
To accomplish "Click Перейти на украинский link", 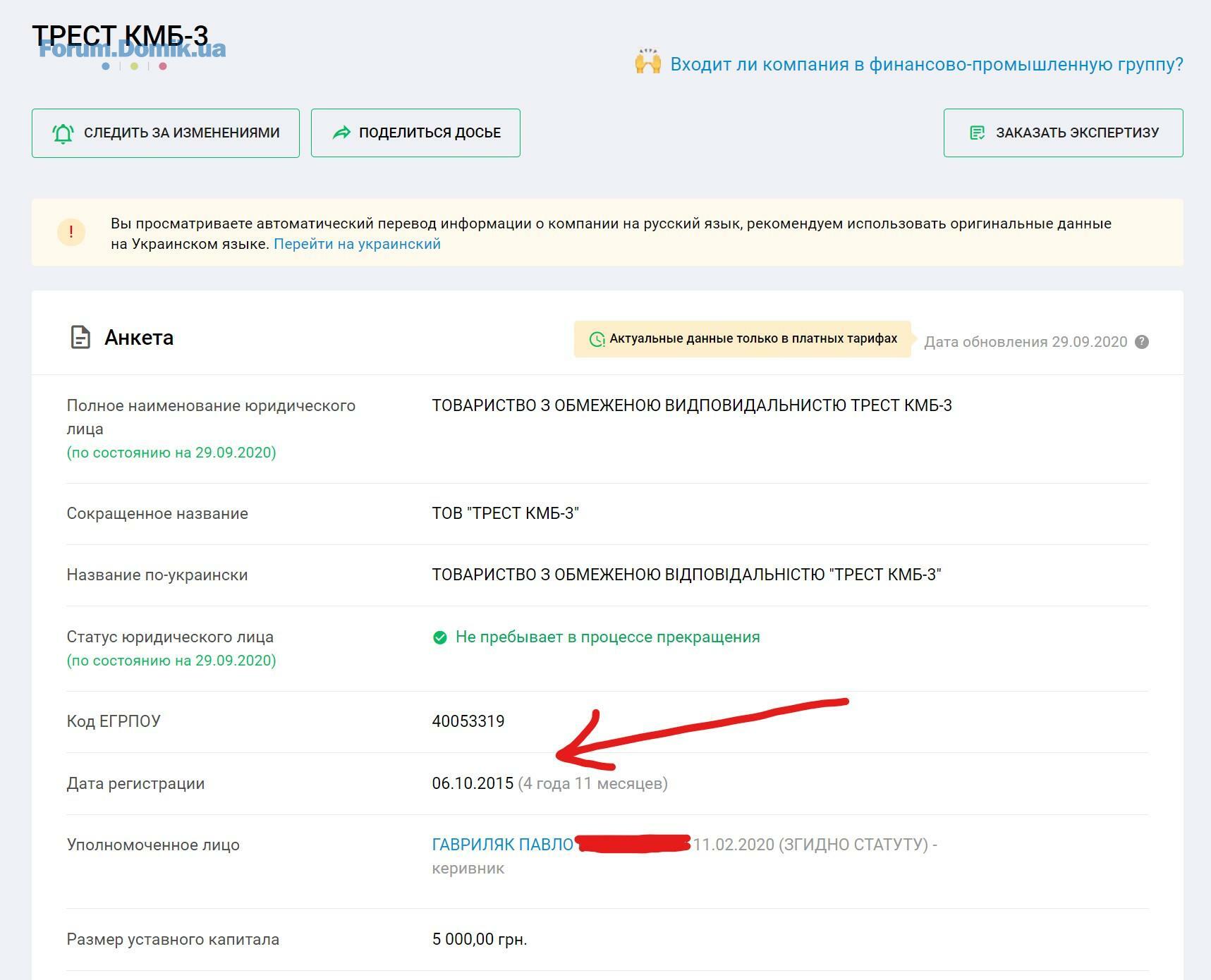I will [x=357, y=244].
